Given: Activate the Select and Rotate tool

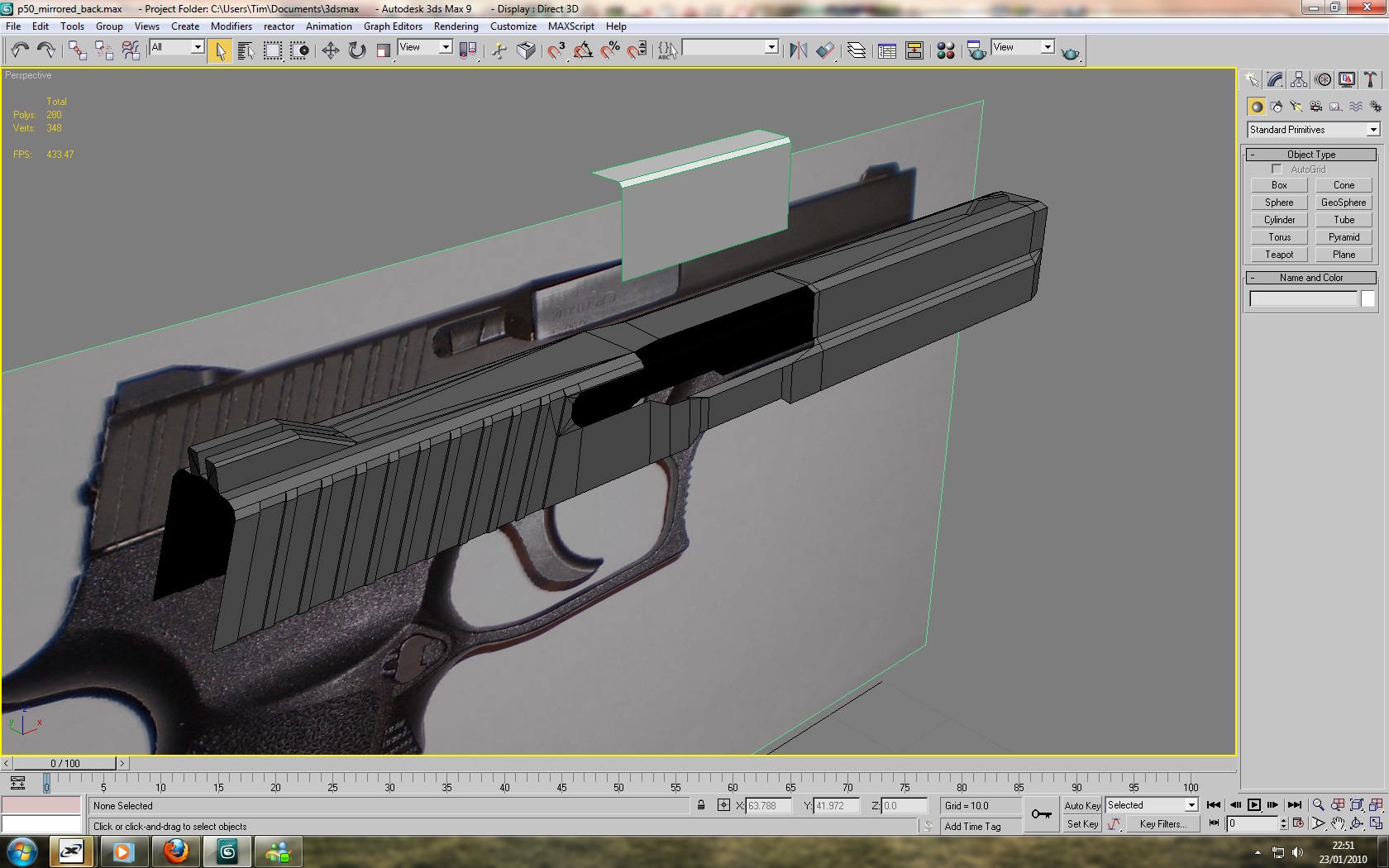Looking at the screenshot, I should [356, 51].
